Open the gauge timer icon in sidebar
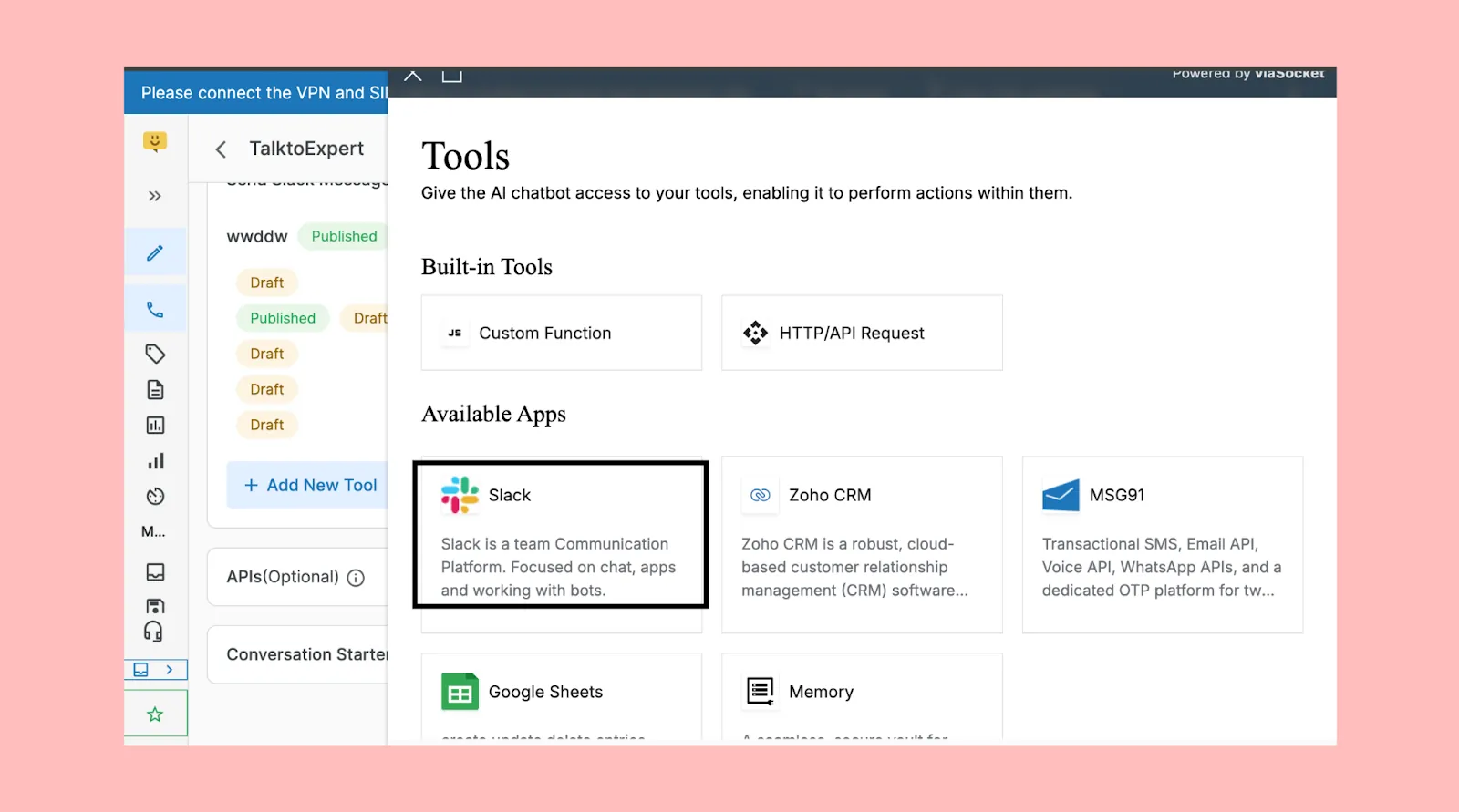Screen dimensions: 1459x812 155,497
